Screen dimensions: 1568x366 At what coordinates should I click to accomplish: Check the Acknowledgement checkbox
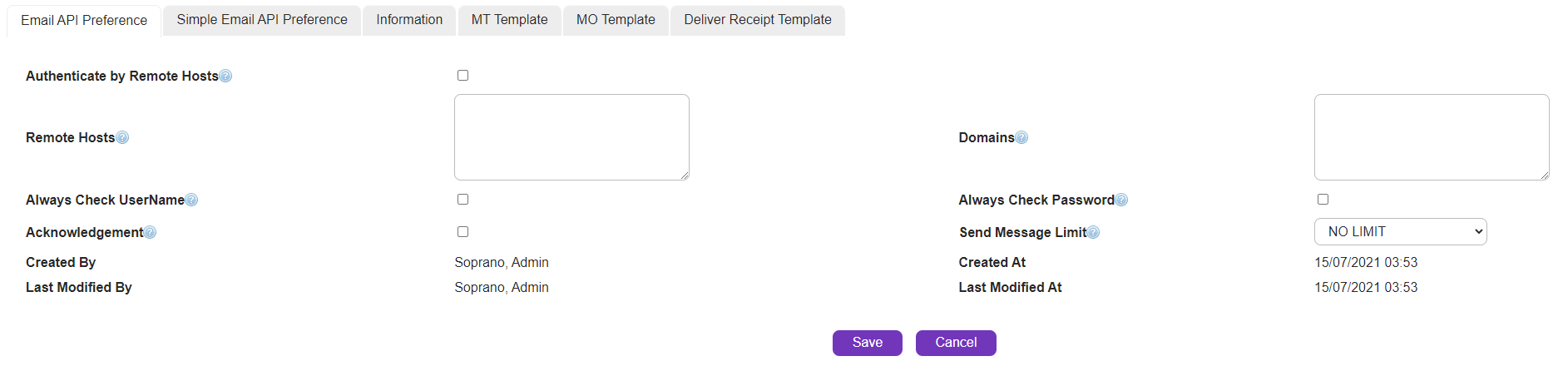click(x=463, y=232)
